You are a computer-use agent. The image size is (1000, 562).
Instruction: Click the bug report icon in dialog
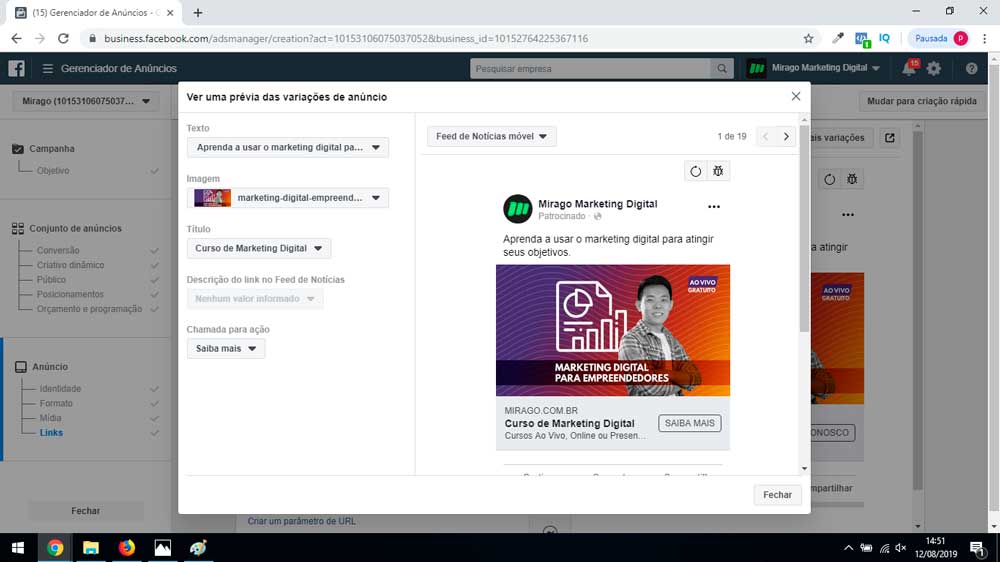[x=718, y=171]
